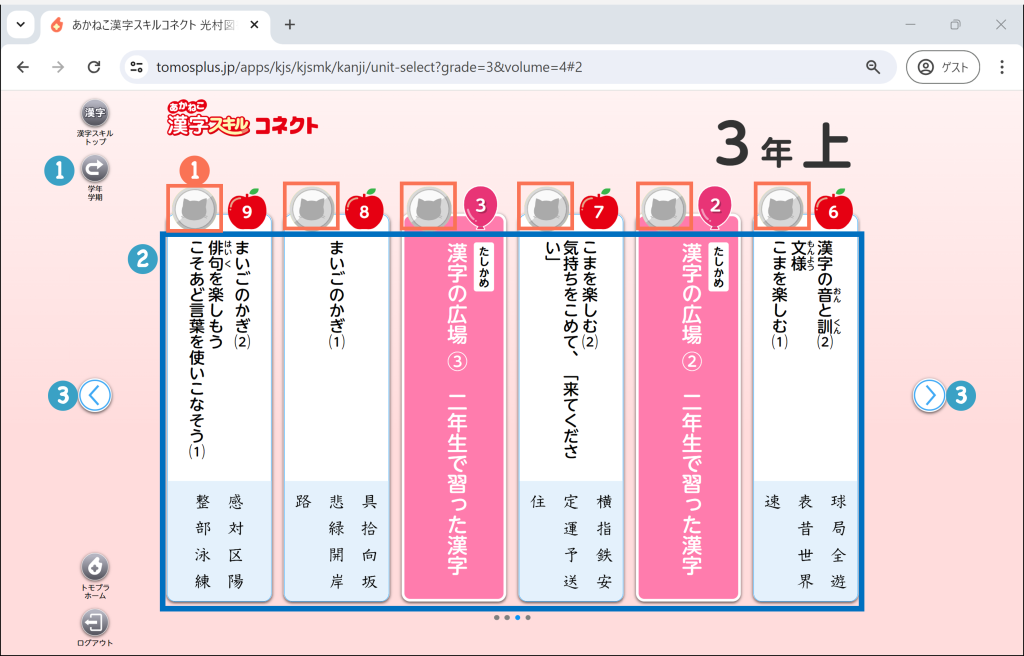Open the 漢字スキルトップ icon
The image size is (1024, 656).
coord(95,113)
